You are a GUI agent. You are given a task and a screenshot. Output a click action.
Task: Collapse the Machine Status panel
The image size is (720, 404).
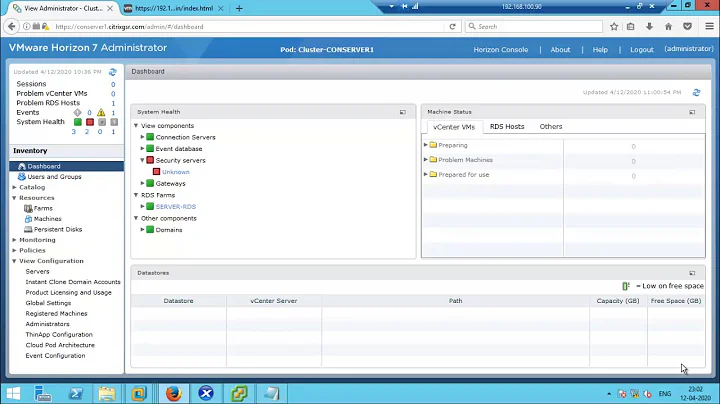point(692,112)
